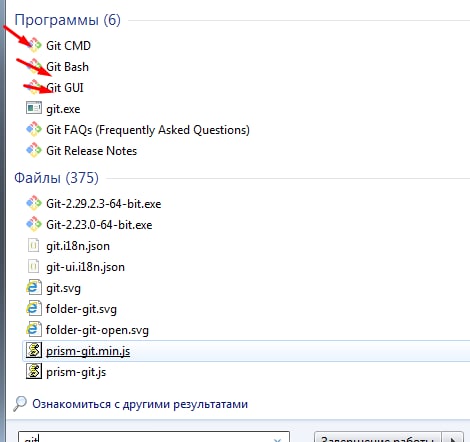Click the Git Bash program icon
470x442 pixels.
tap(34, 67)
